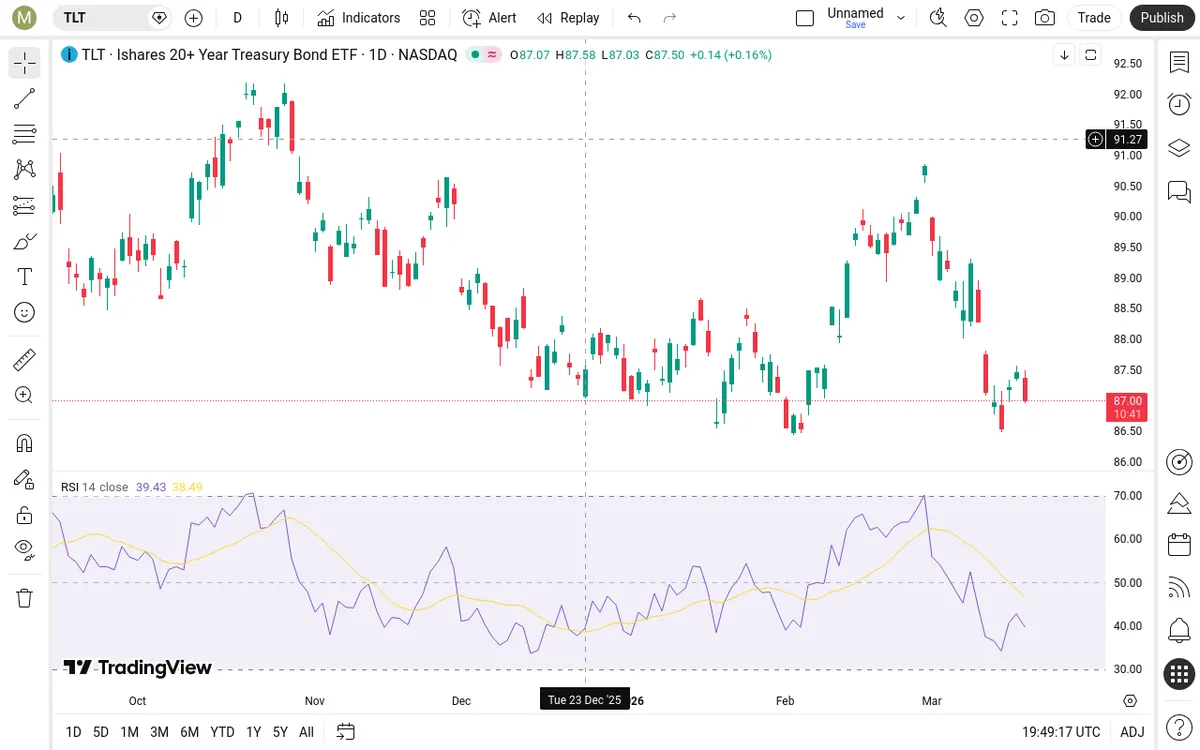Open the products grid menu
Screen dimensions: 1200x750
[x=1179, y=674]
